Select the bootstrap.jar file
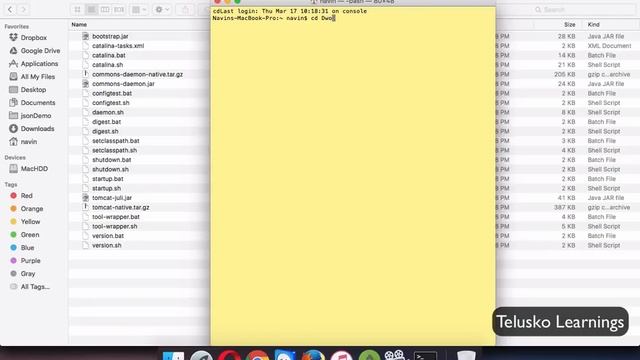The image size is (640, 360). click(x=110, y=36)
